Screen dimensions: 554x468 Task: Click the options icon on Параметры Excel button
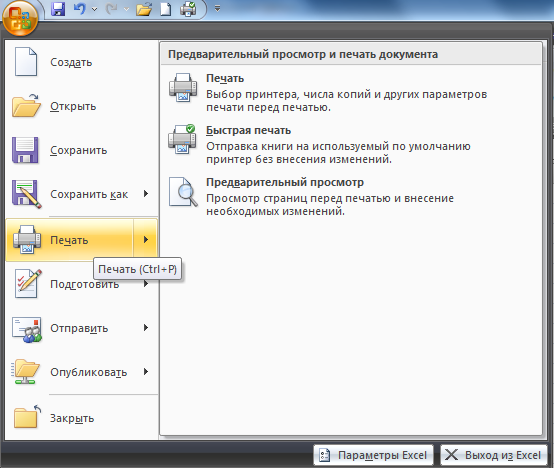[x=324, y=455]
